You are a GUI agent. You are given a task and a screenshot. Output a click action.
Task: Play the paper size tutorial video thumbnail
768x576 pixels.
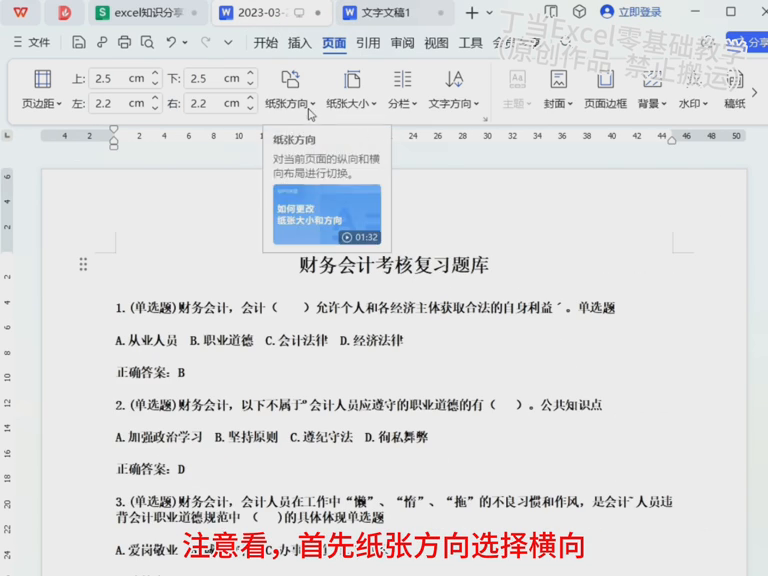327,215
